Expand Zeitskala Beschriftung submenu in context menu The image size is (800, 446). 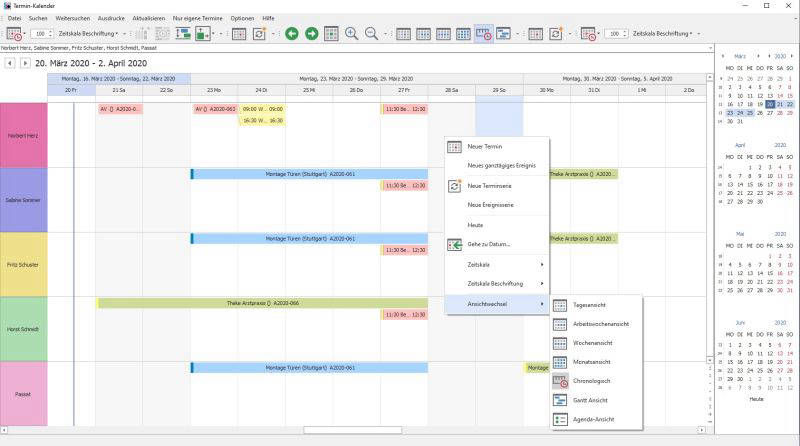pyautogui.click(x=496, y=284)
